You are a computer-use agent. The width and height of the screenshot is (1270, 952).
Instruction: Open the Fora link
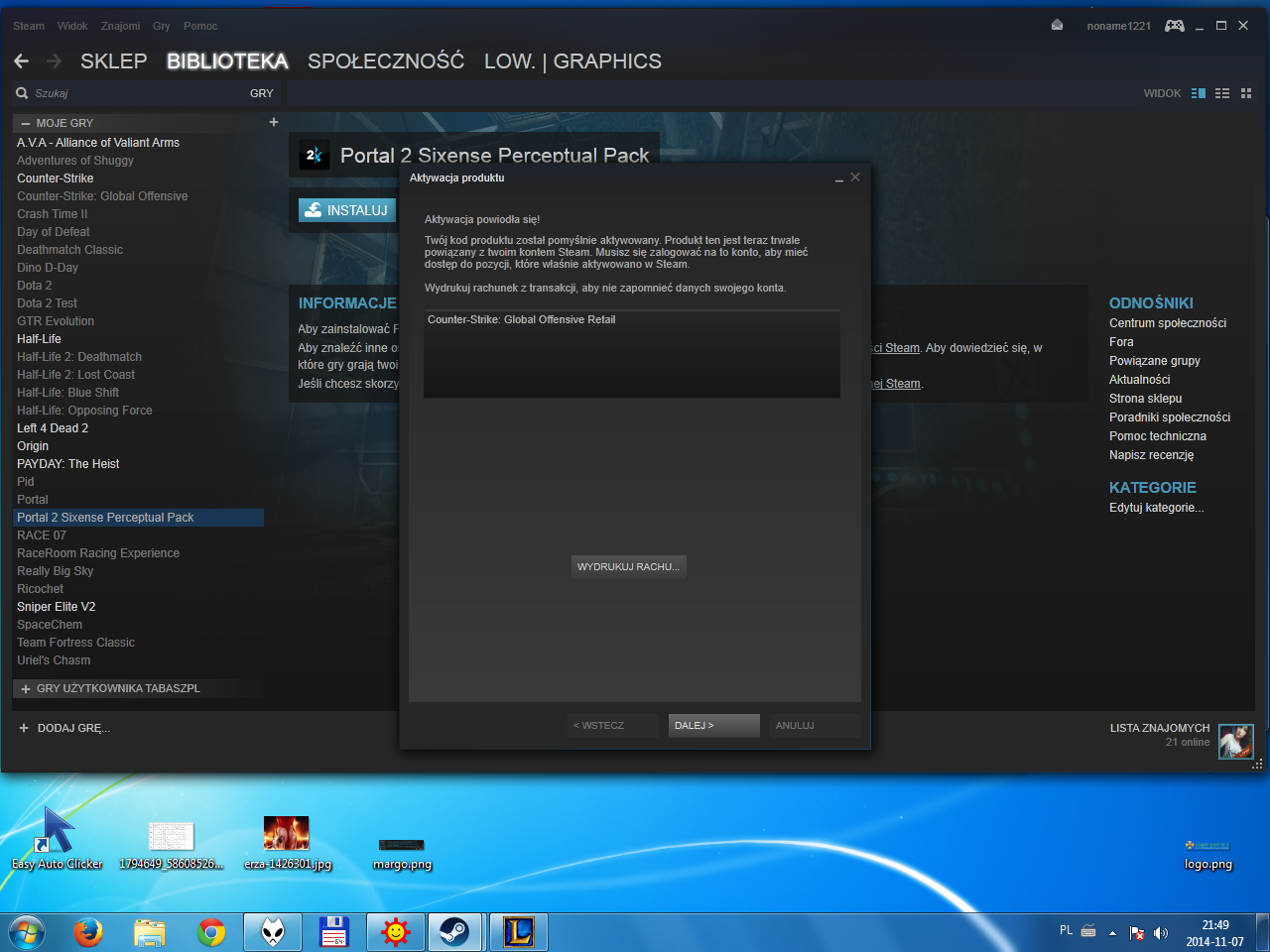(x=1121, y=342)
